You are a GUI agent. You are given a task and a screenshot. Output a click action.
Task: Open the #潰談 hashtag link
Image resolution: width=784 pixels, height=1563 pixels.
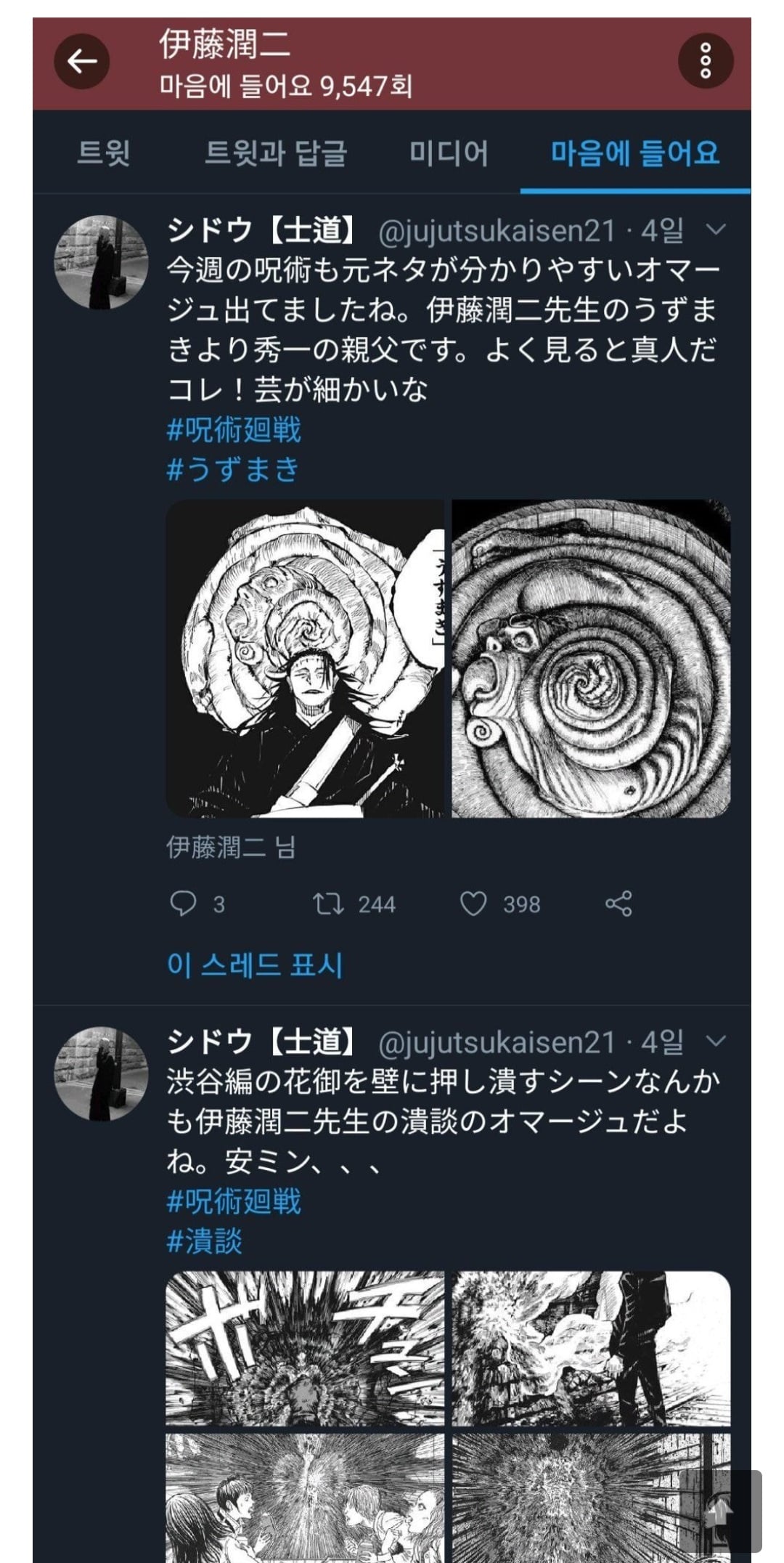205,1241
